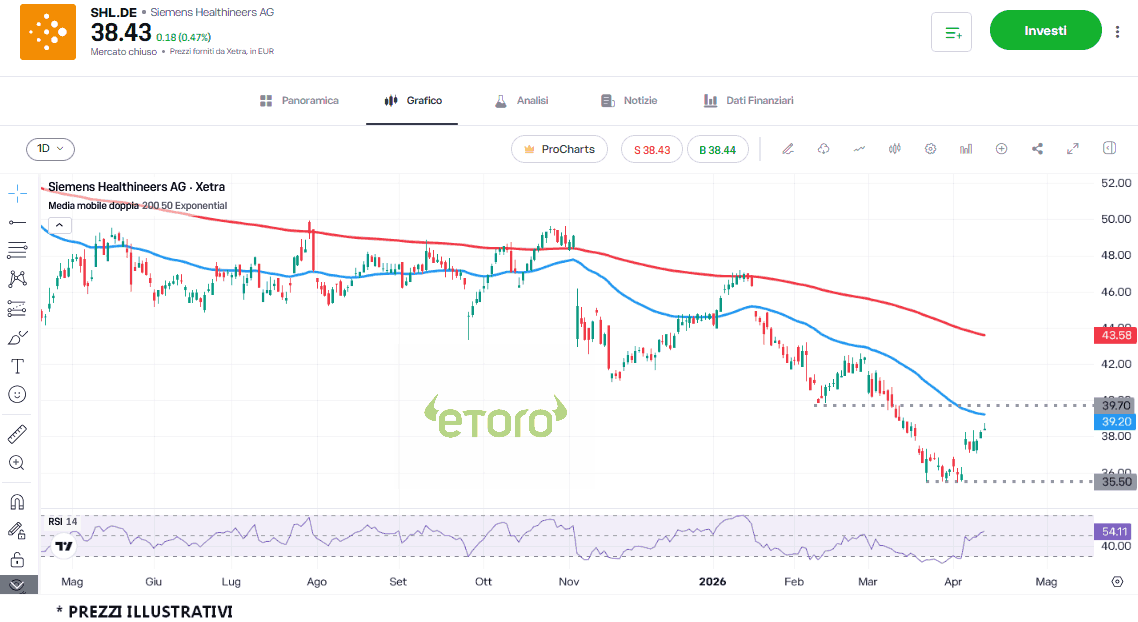This screenshot has height=622, width=1138.
Task: Select the brush drawing tool
Action: coord(17,337)
